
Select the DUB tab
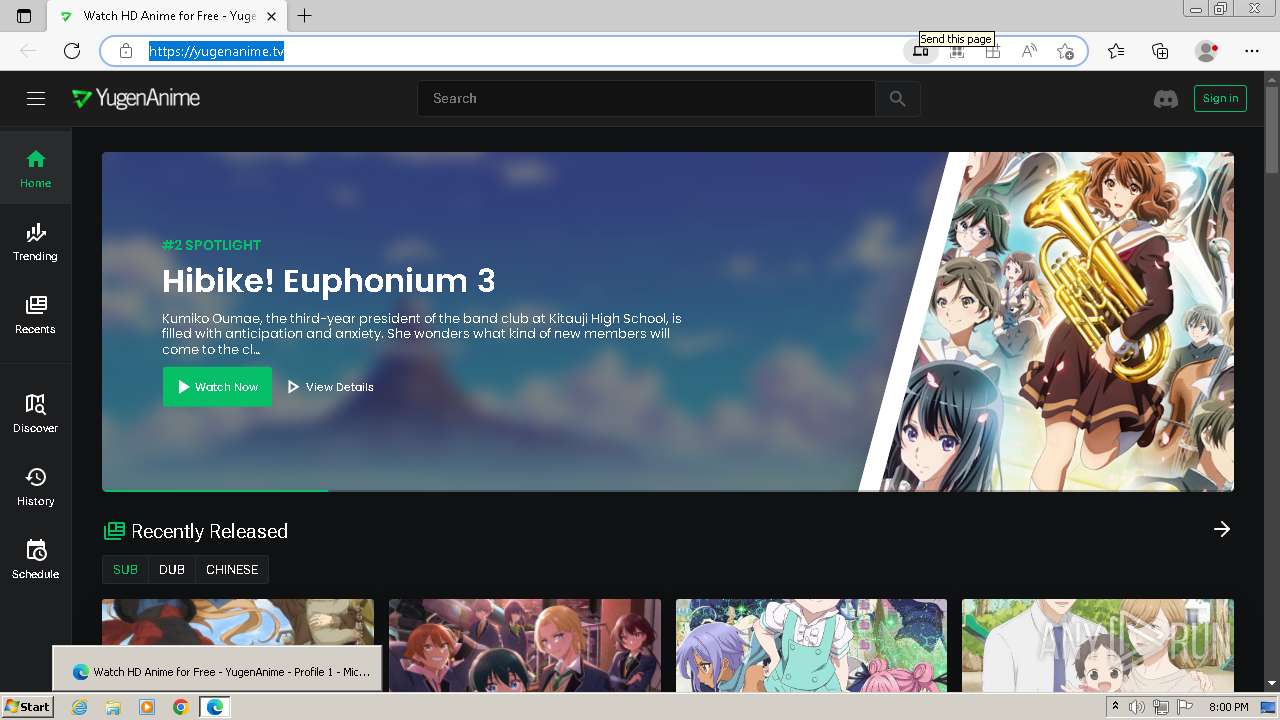coord(172,569)
